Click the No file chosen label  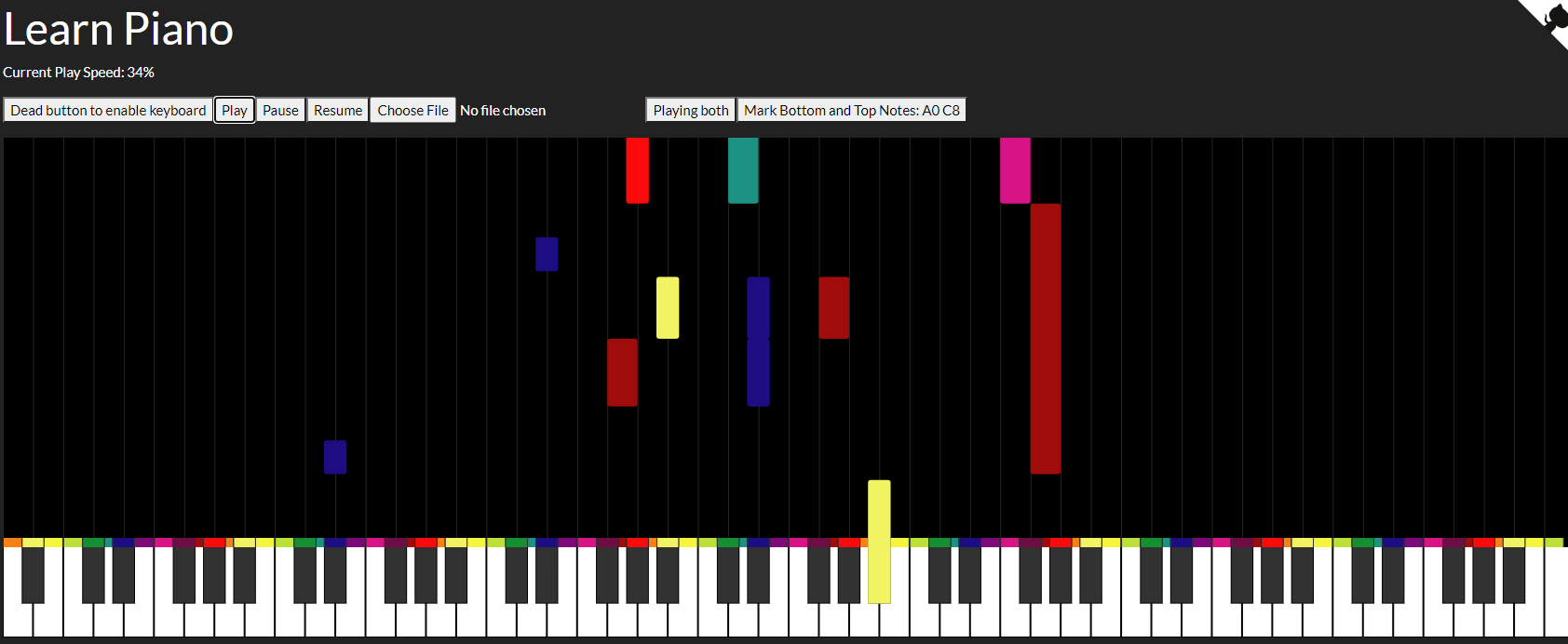(x=503, y=110)
